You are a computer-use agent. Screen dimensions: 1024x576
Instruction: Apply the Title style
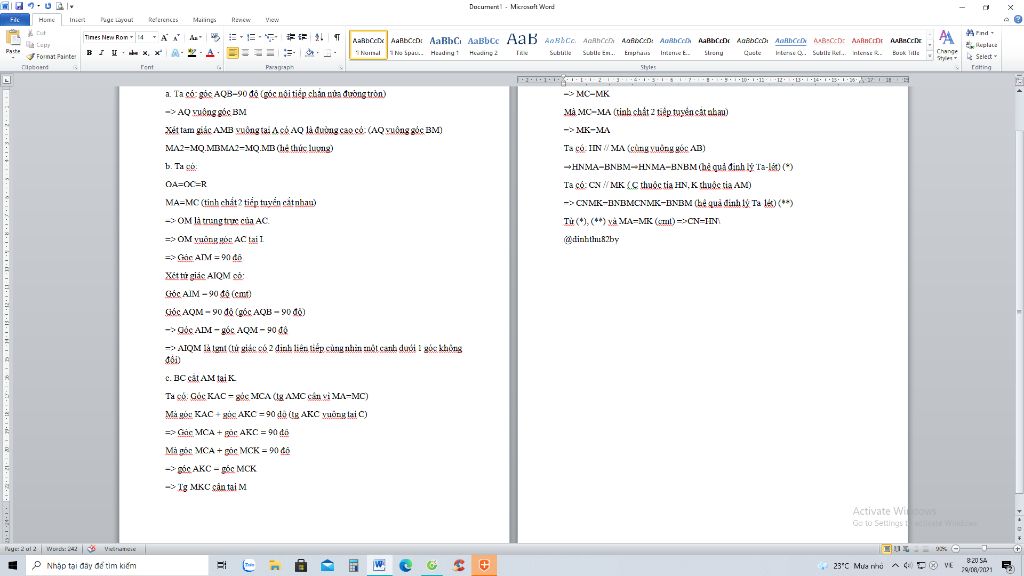pyautogui.click(x=522, y=44)
